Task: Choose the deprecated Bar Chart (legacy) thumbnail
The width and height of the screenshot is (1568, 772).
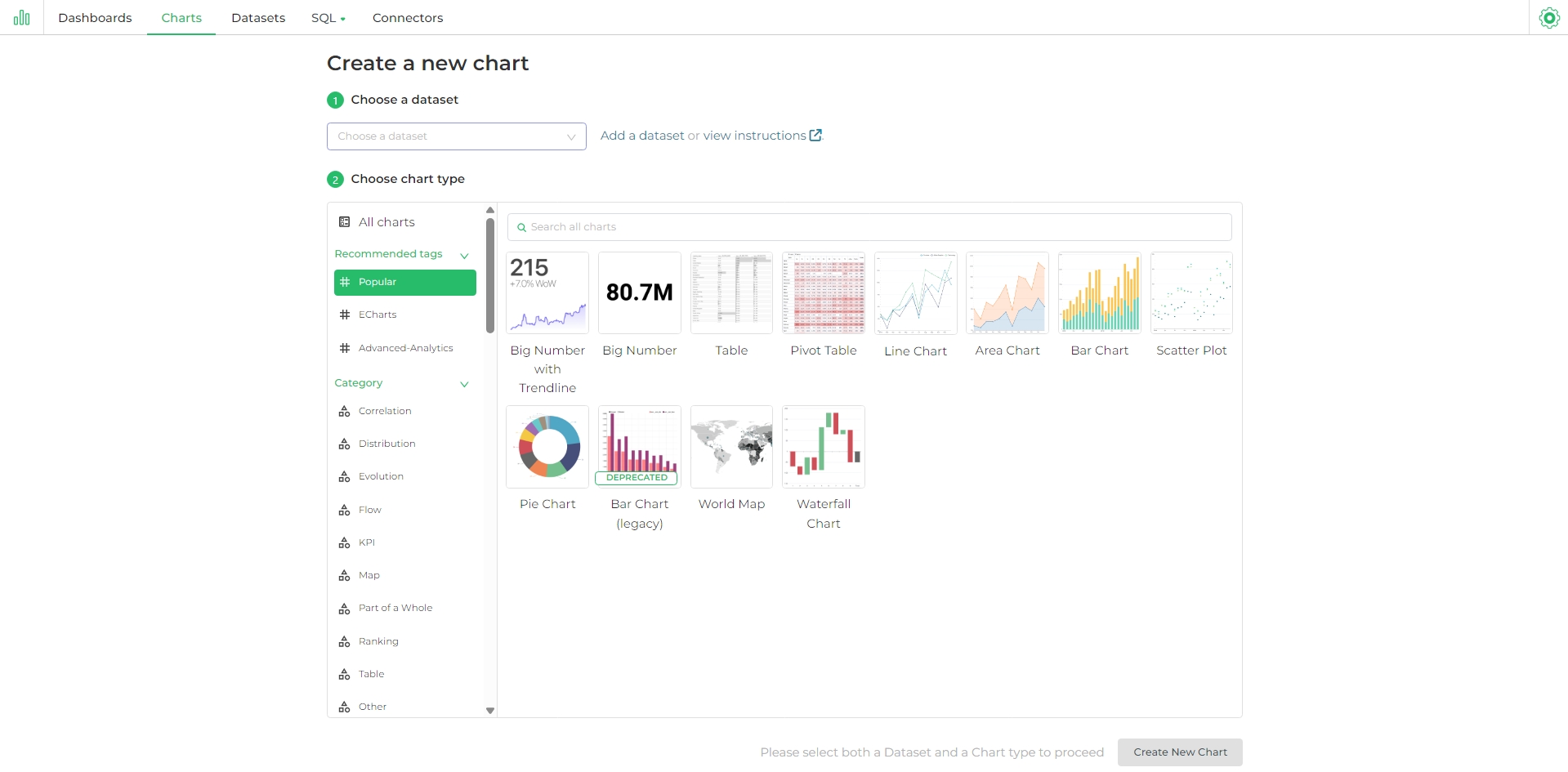Action: (x=640, y=447)
